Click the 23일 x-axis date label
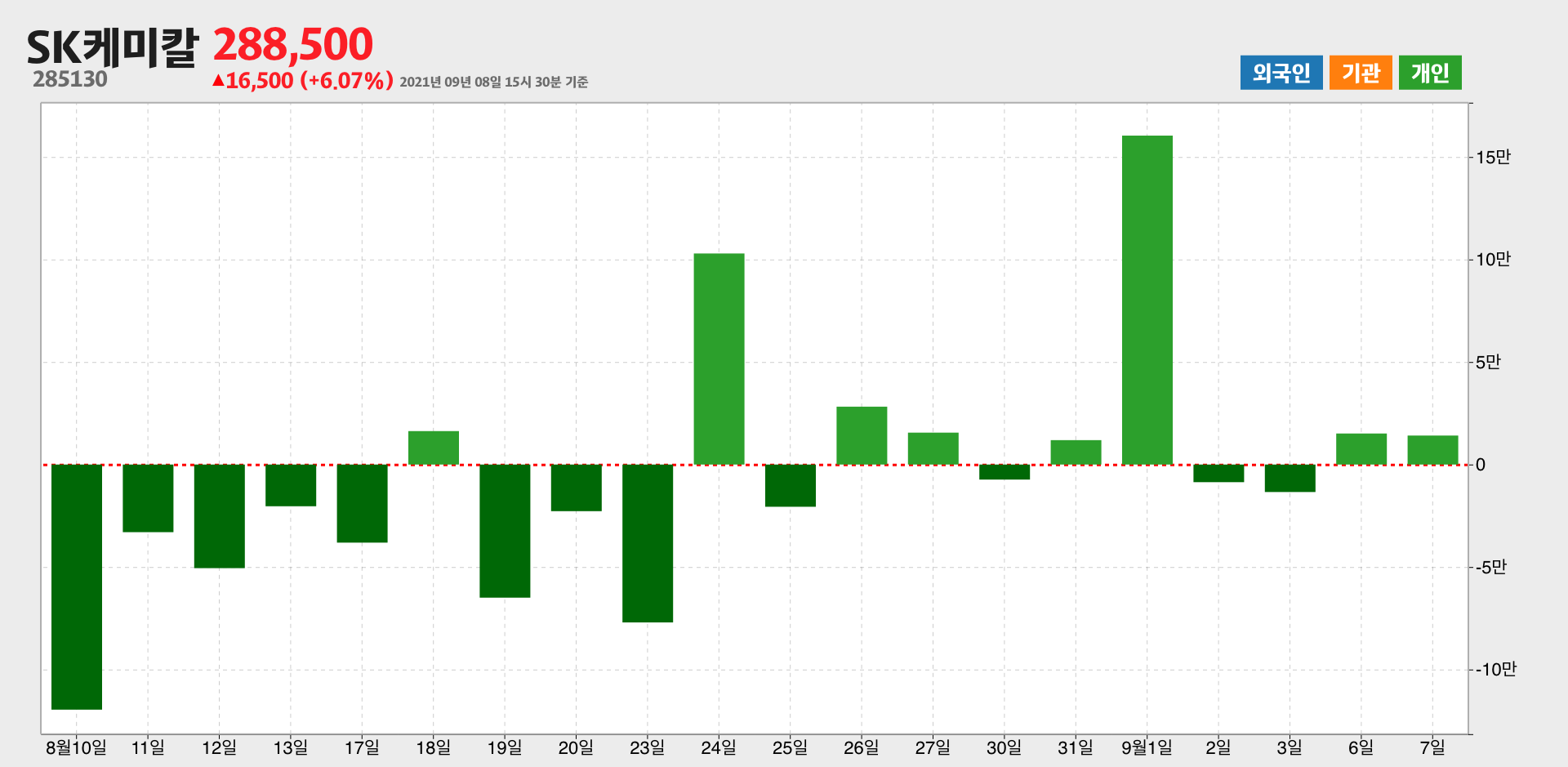Screen dimensions: 1568x767 pos(648,747)
